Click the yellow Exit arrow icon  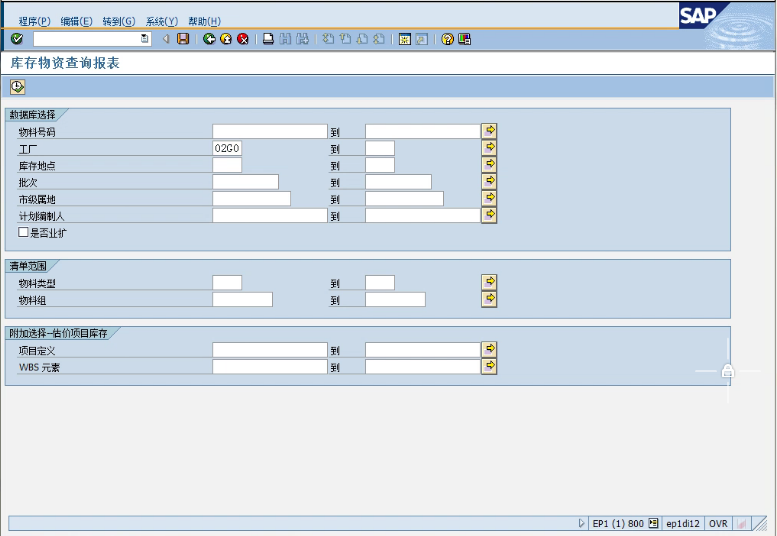coord(226,39)
